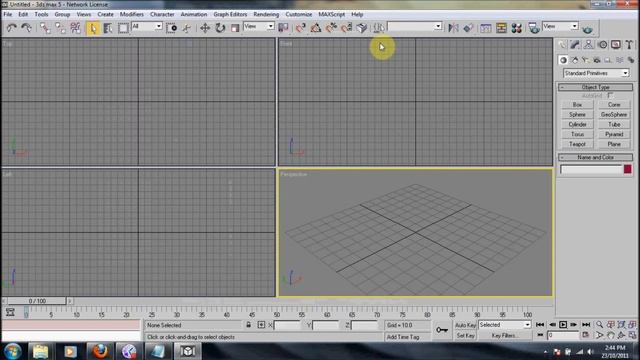Click the Quick Render teapot icon
This screenshot has width=640, height=360.
(588, 29)
